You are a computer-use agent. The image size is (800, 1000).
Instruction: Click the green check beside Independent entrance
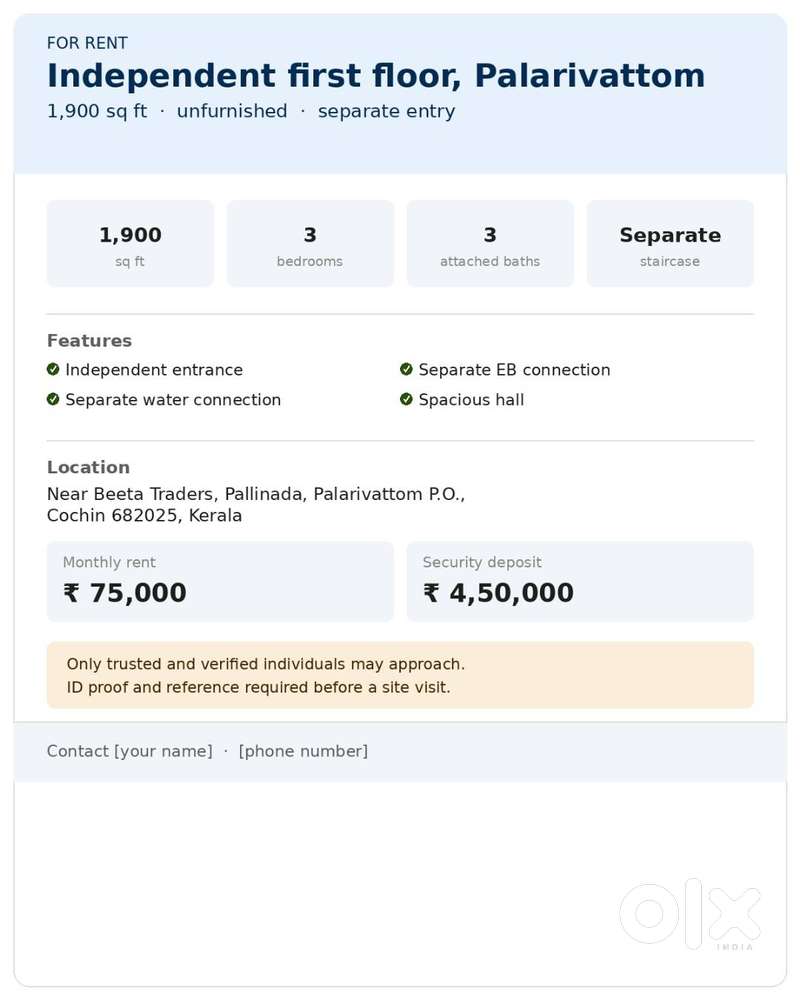53,369
